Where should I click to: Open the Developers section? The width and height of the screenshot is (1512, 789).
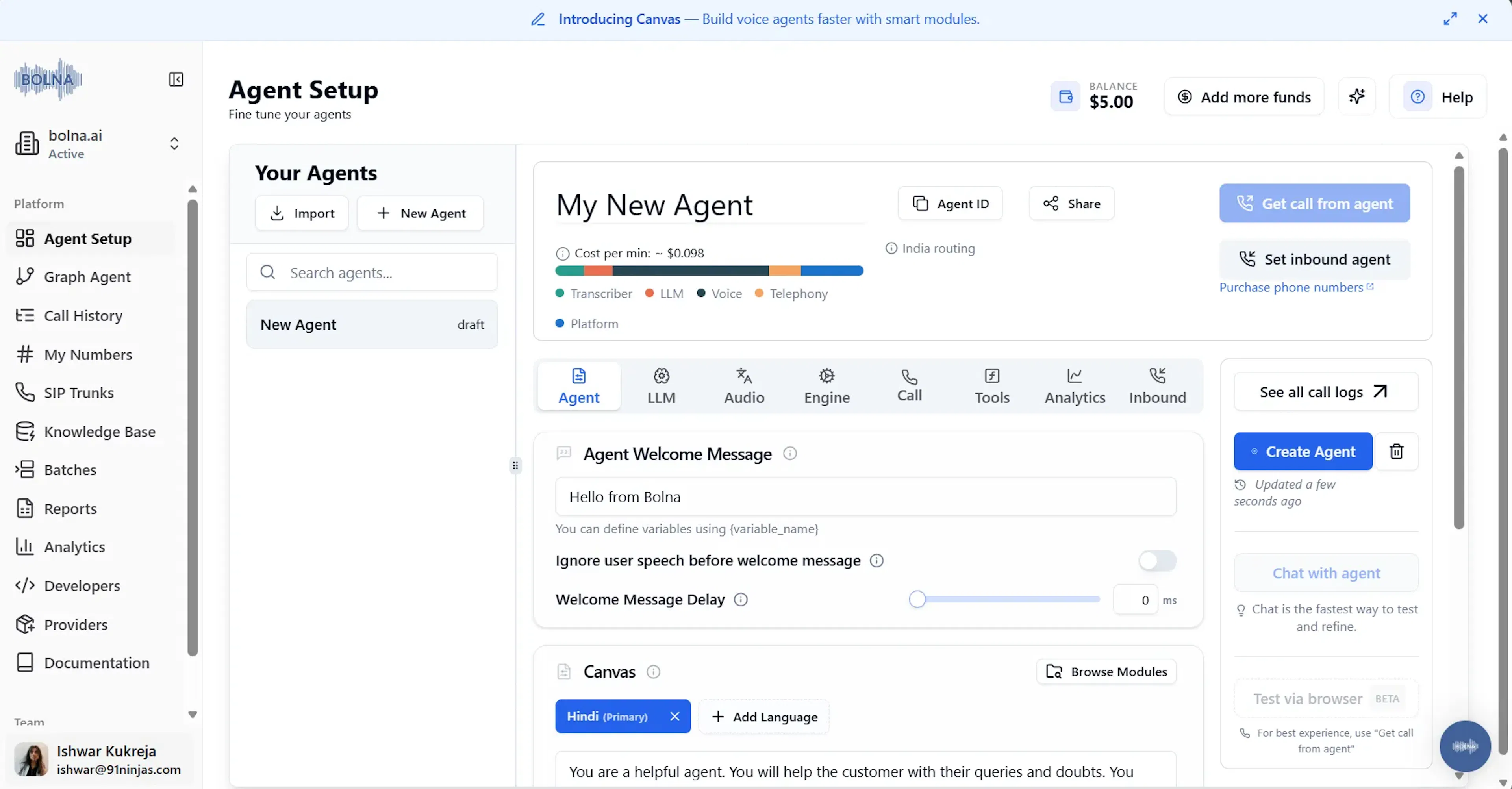coord(91,585)
